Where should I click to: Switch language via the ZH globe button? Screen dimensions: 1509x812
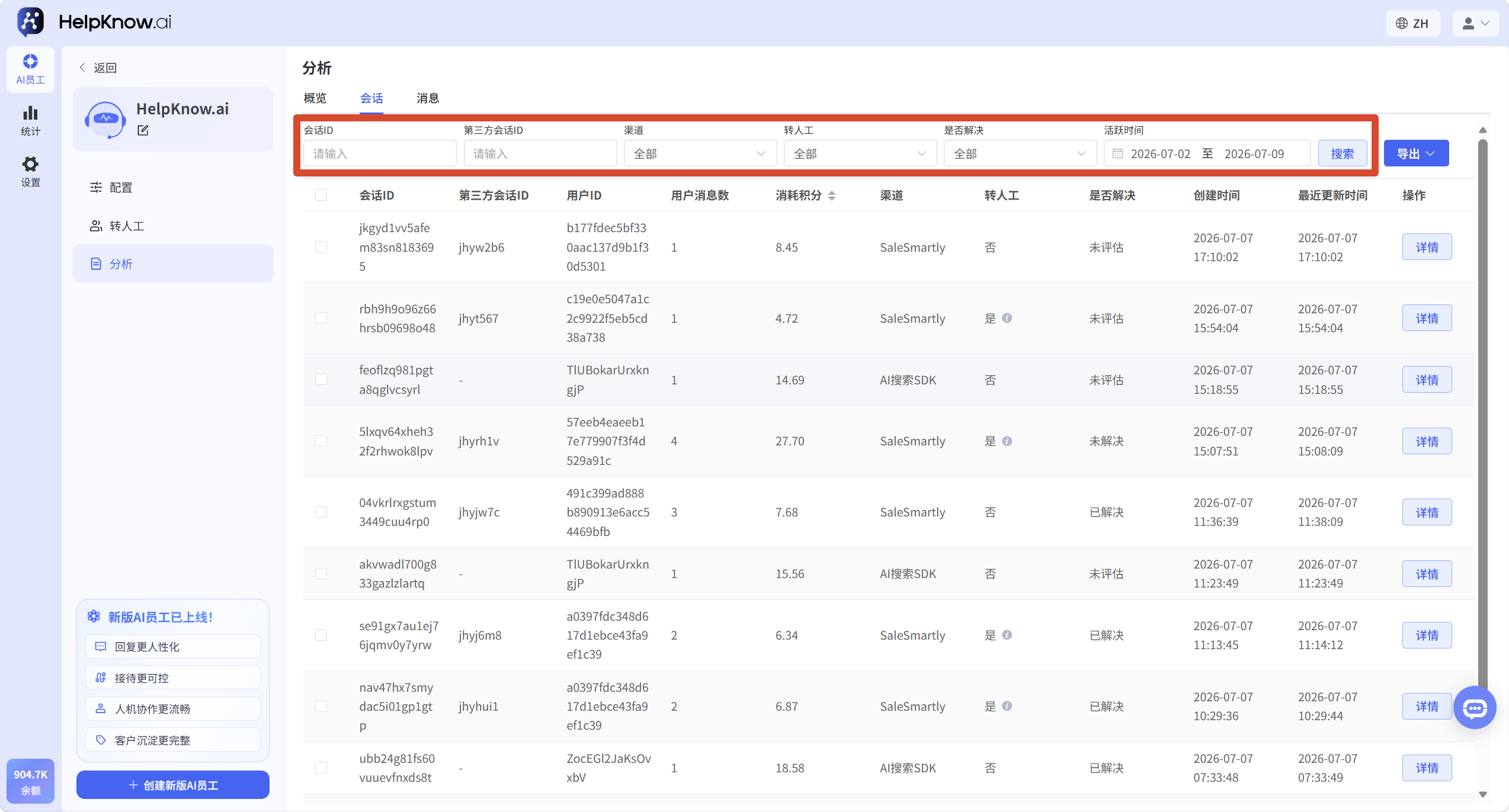(x=1412, y=23)
